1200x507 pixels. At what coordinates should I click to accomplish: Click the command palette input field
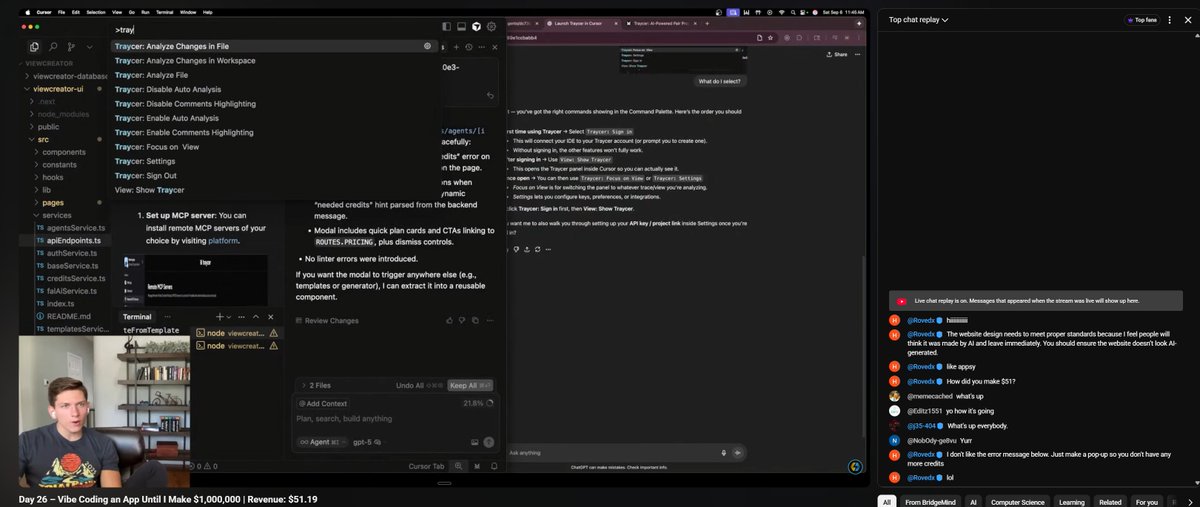(274, 30)
